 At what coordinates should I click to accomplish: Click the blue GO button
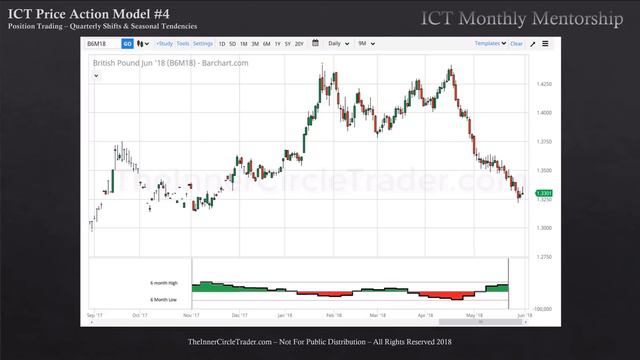[127, 44]
